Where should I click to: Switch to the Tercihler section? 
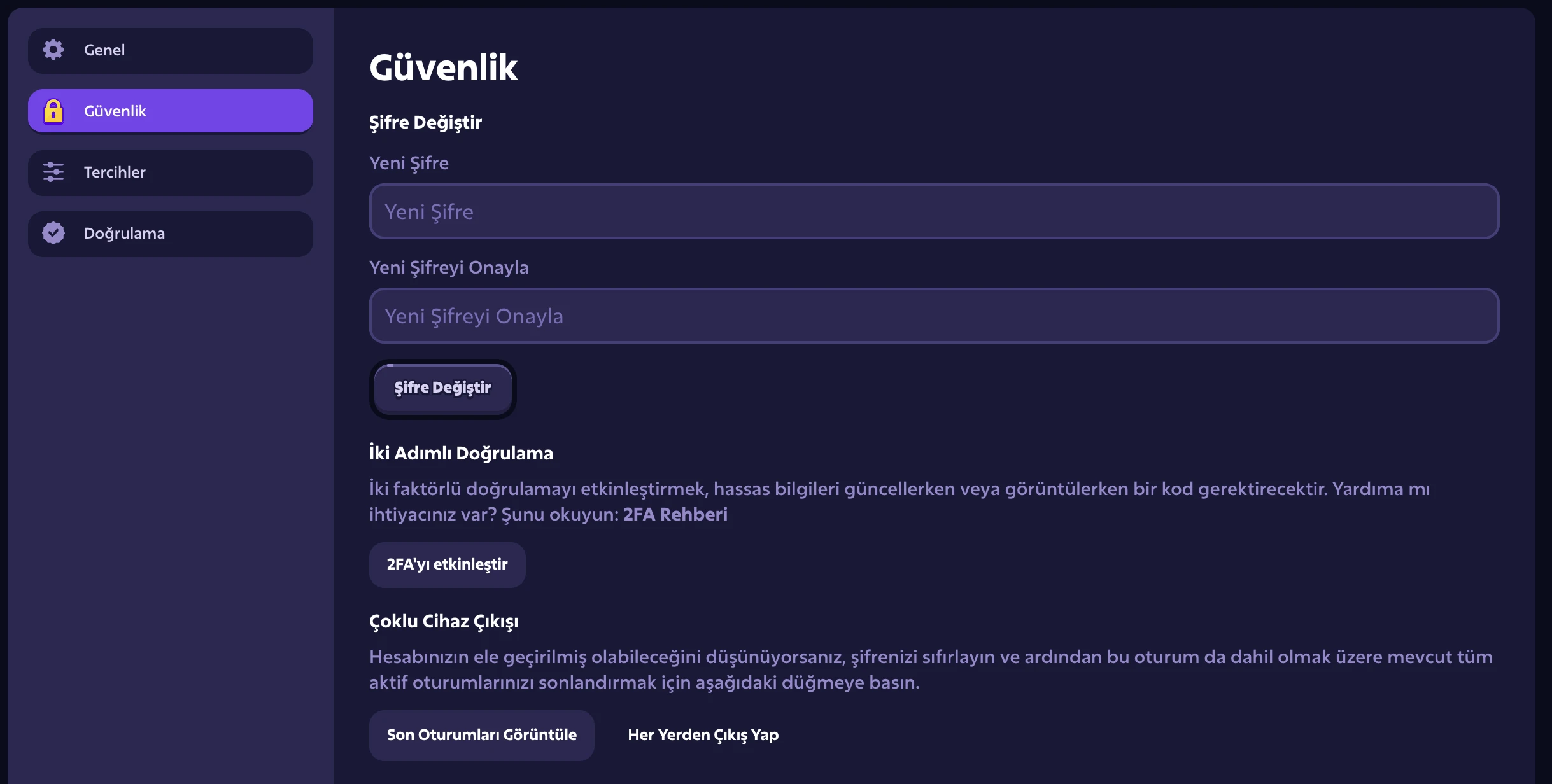coord(171,172)
